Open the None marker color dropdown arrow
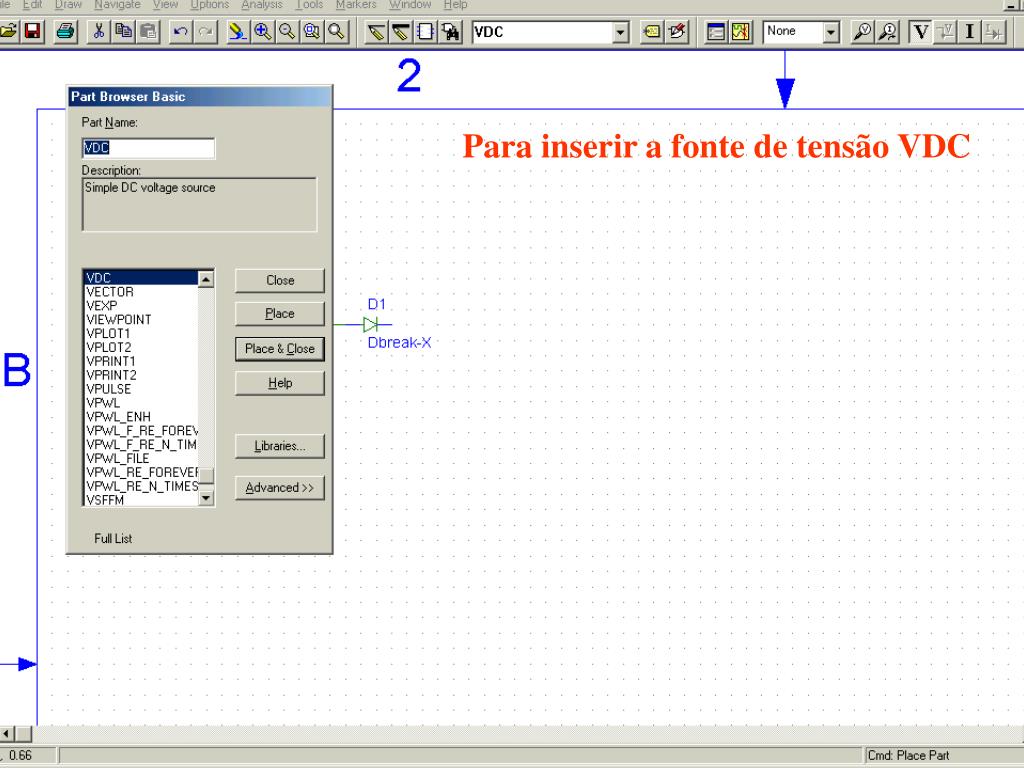Screen dimensions: 1024x768 (831, 31)
